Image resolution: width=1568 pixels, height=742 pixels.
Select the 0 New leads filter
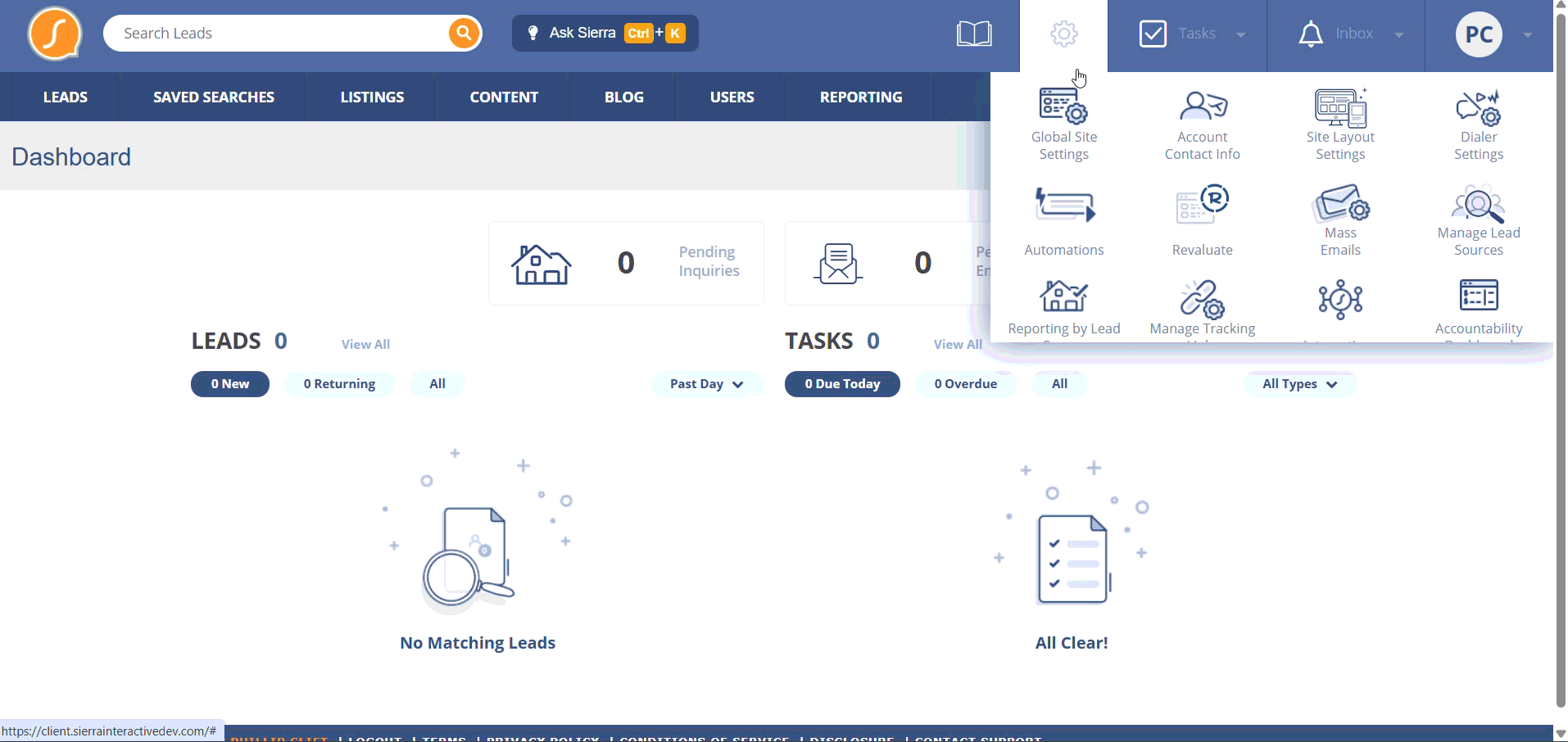pos(230,384)
